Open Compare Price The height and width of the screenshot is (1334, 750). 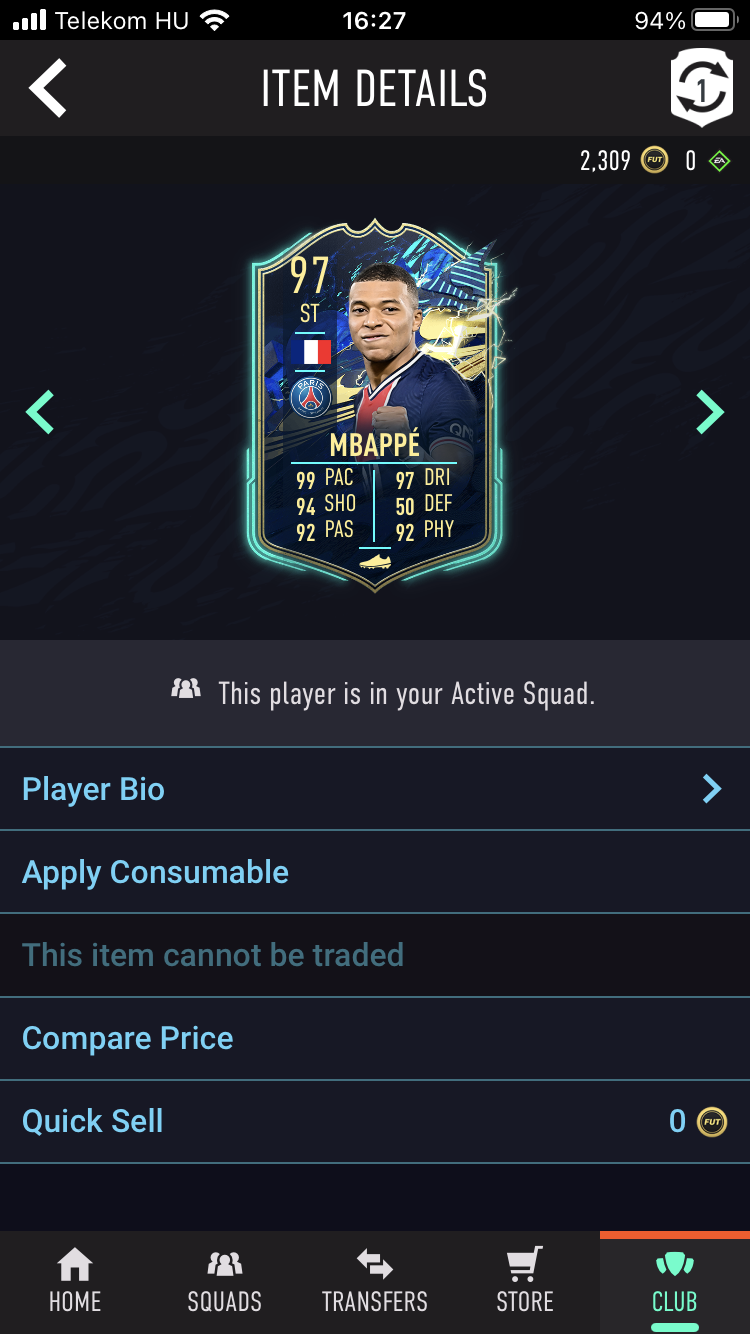pyautogui.click(x=375, y=1038)
